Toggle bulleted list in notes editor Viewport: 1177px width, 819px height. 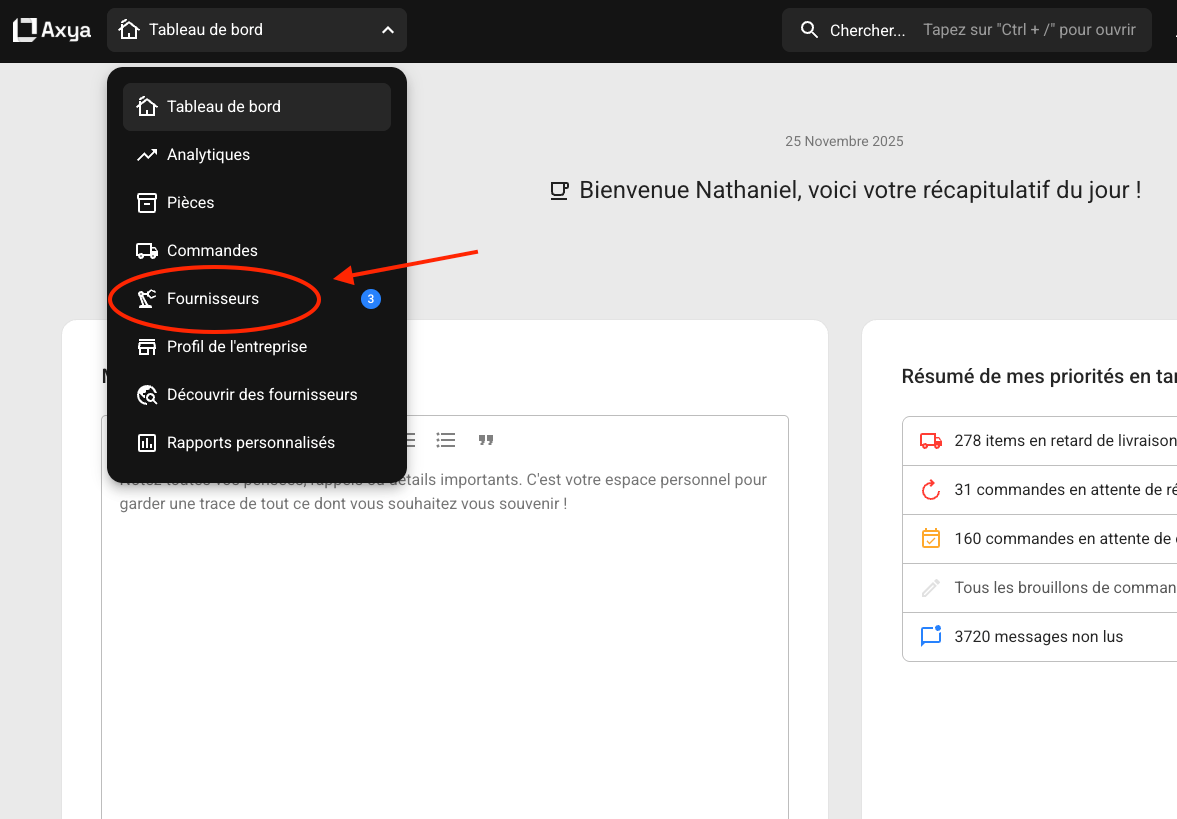446,440
